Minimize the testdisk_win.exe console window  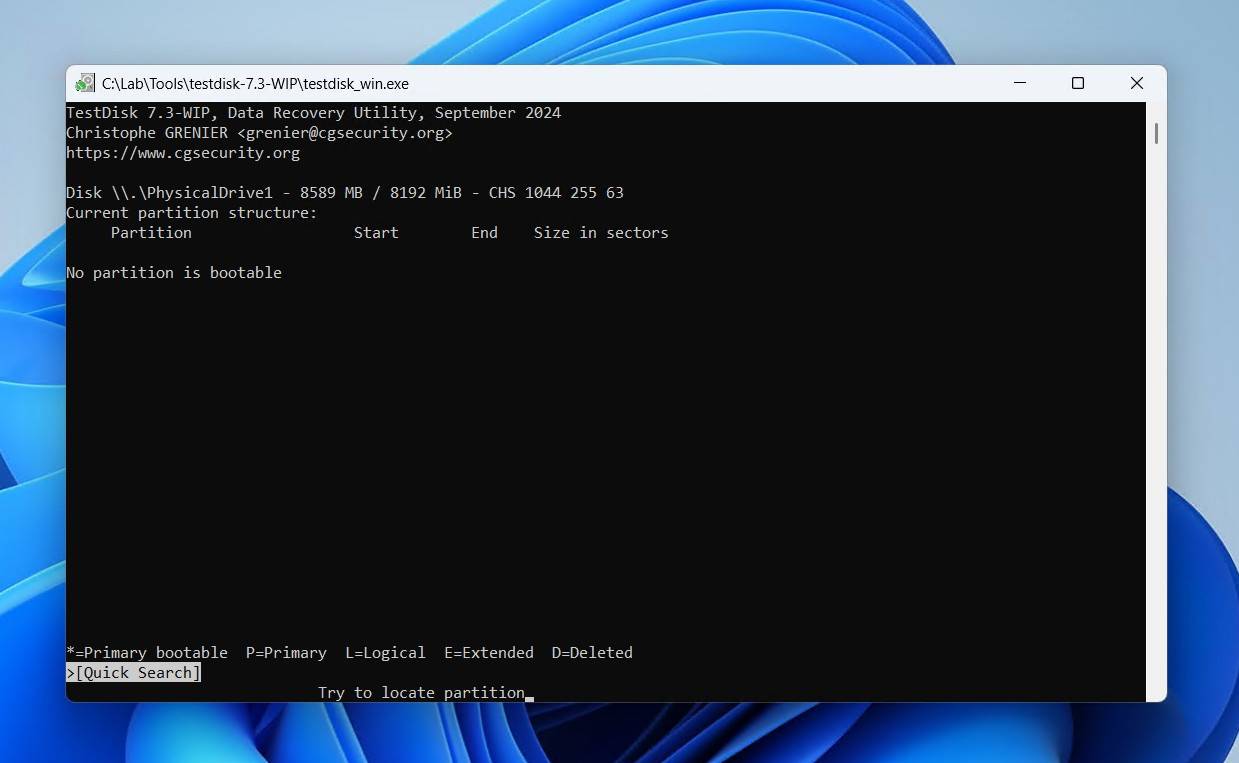(1019, 83)
